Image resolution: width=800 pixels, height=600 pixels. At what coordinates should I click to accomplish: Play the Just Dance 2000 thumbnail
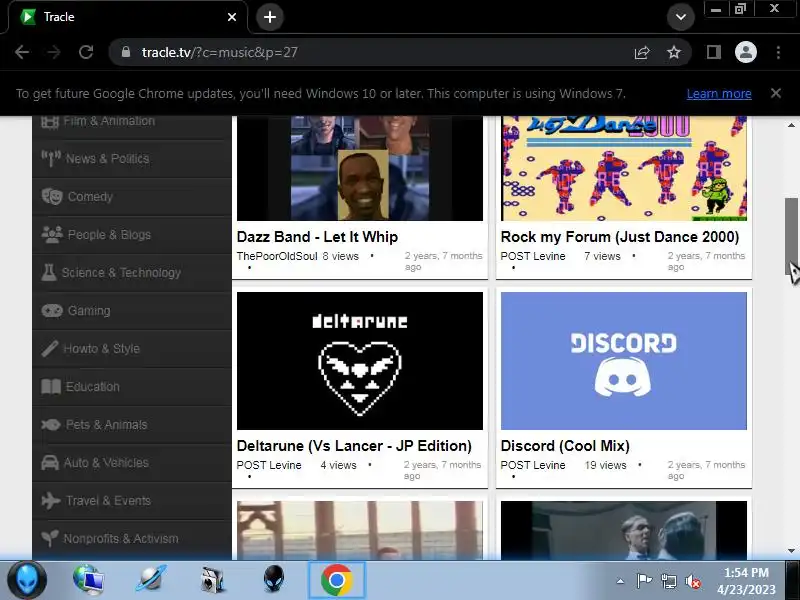[x=623, y=168]
